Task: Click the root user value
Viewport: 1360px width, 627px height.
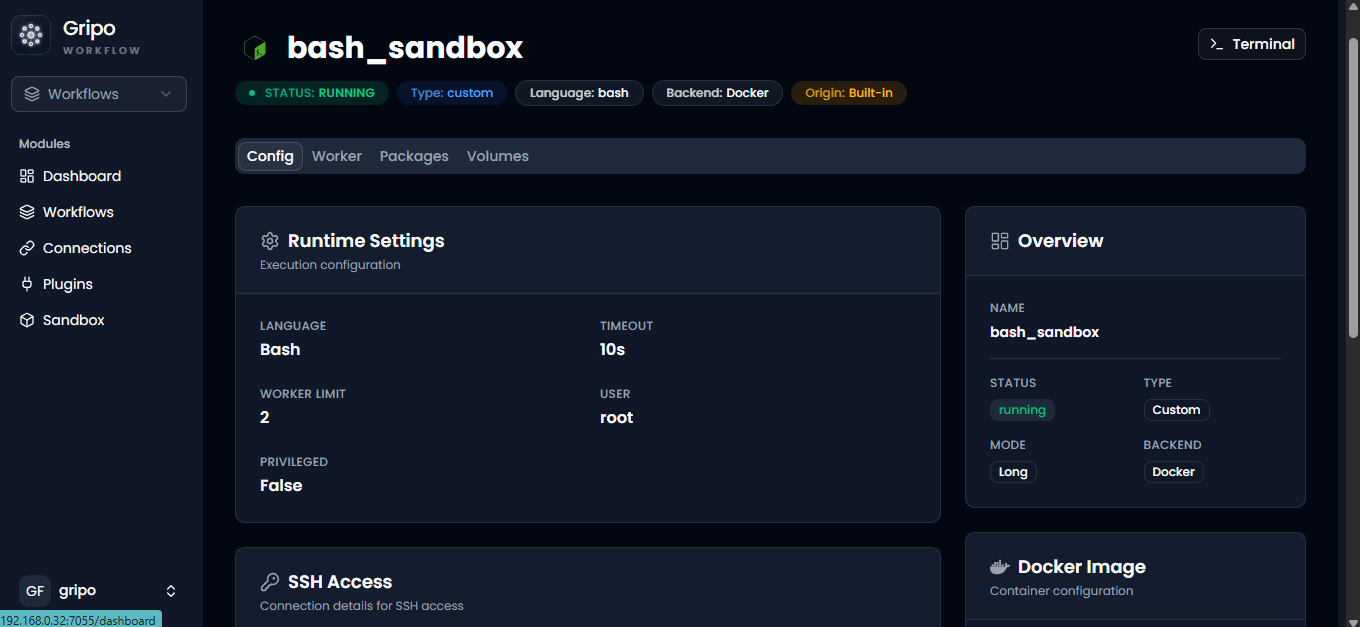Action: pos(617,418)
